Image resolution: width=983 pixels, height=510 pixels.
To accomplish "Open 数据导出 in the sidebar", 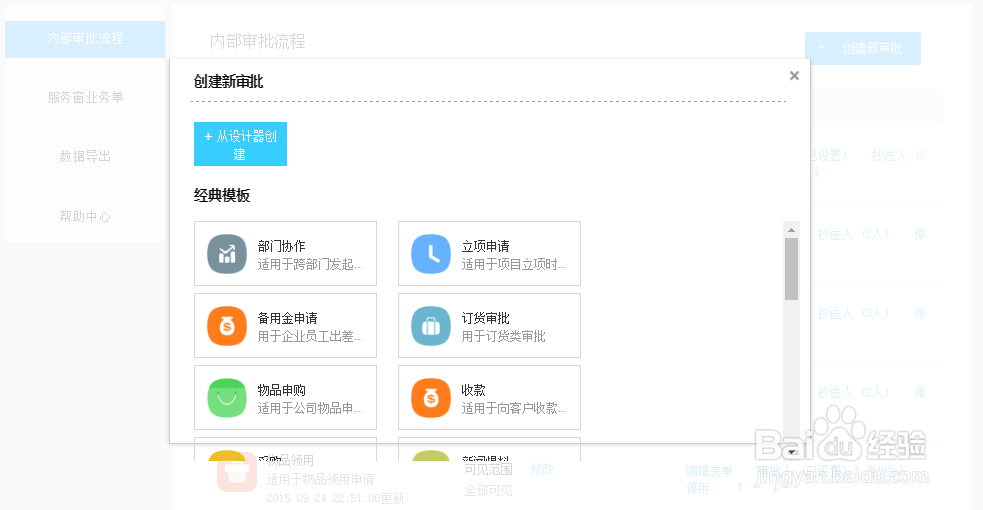I will pyautogui.click(x=85, y=157).
